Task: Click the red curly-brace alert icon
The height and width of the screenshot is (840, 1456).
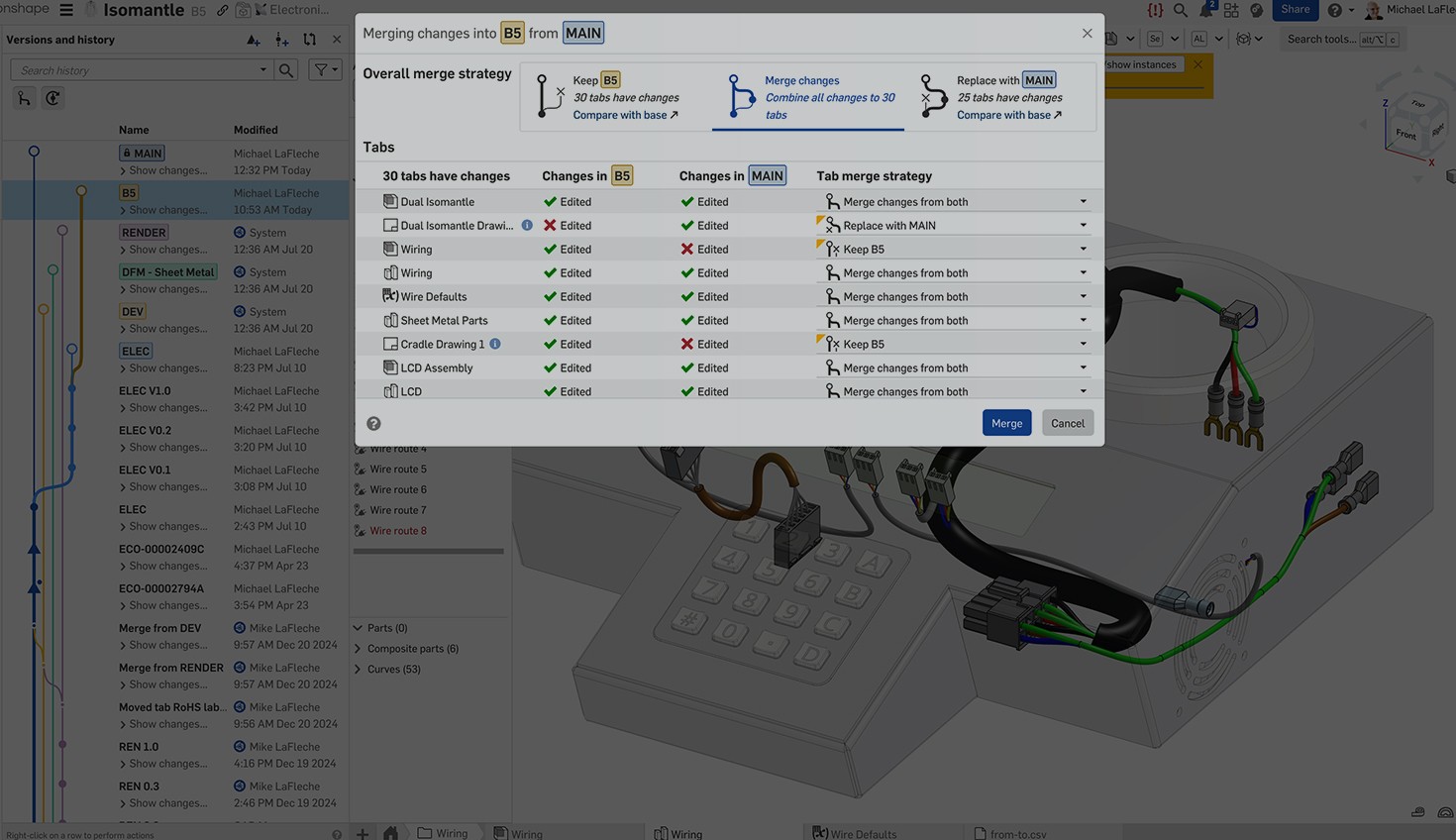Action: (x=1155, y=10)
